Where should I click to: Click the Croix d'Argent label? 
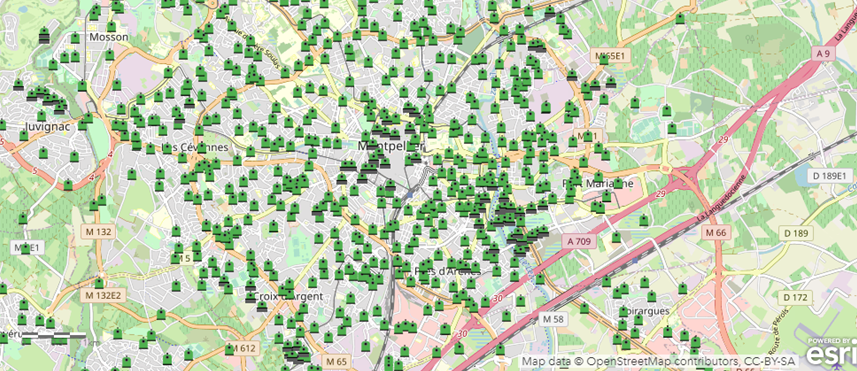pyautogui.click(x=289, y=296)
